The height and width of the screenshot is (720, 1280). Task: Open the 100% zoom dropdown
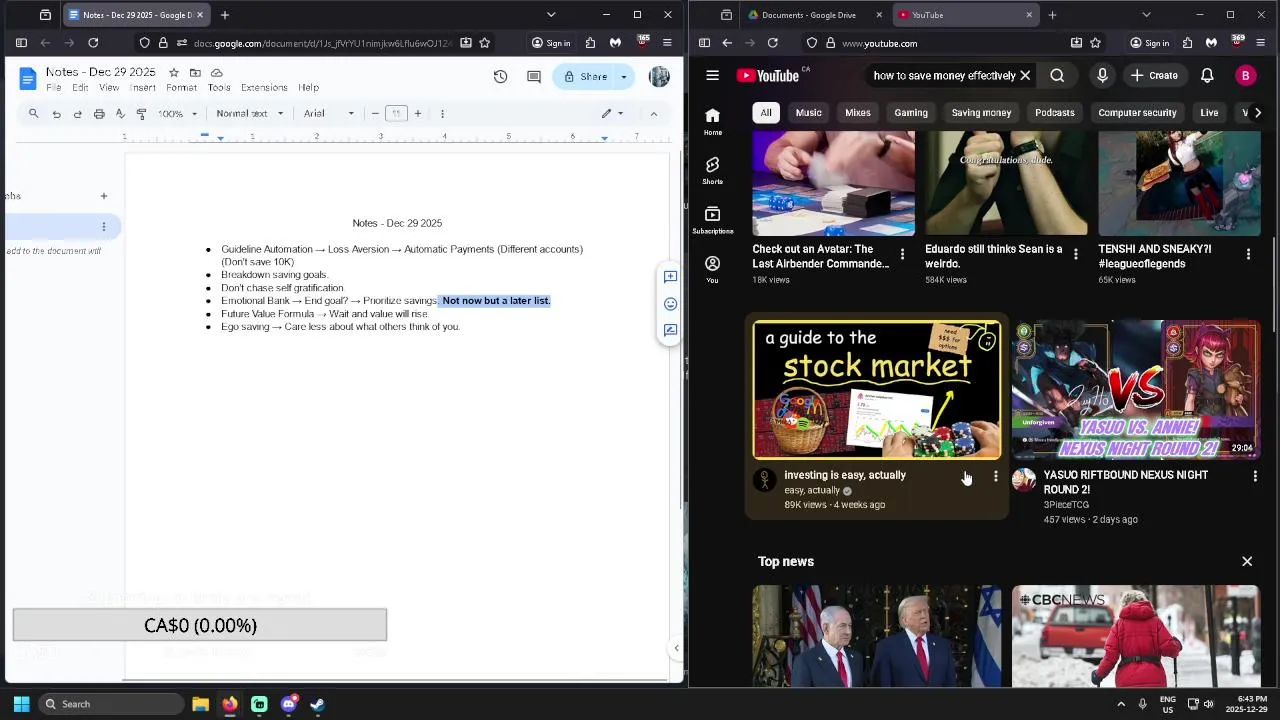pyautogui.click(x=178, y=113)
